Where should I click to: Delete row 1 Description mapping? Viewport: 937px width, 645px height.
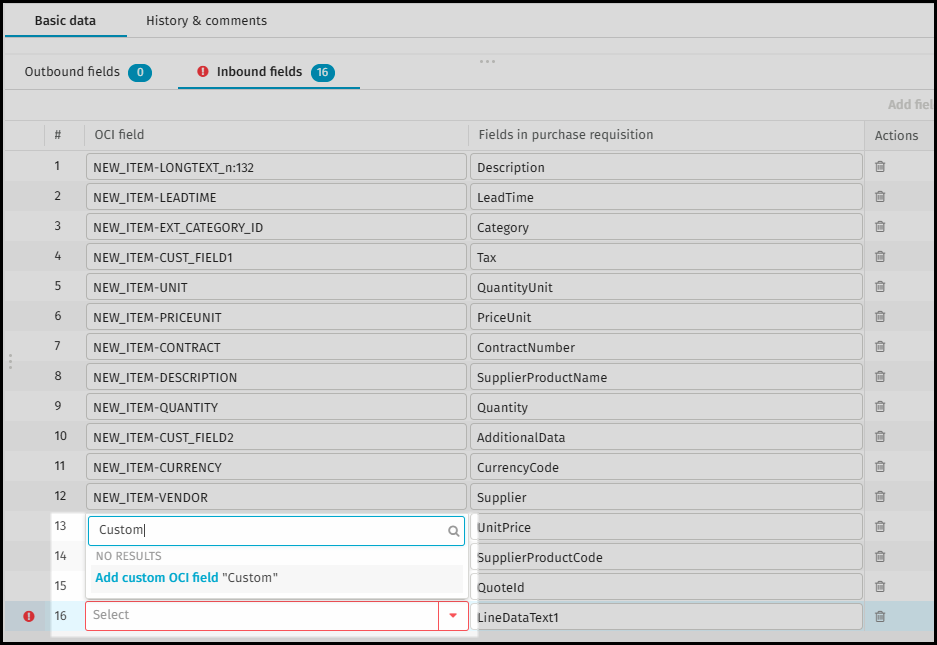[x=880, y=167]
